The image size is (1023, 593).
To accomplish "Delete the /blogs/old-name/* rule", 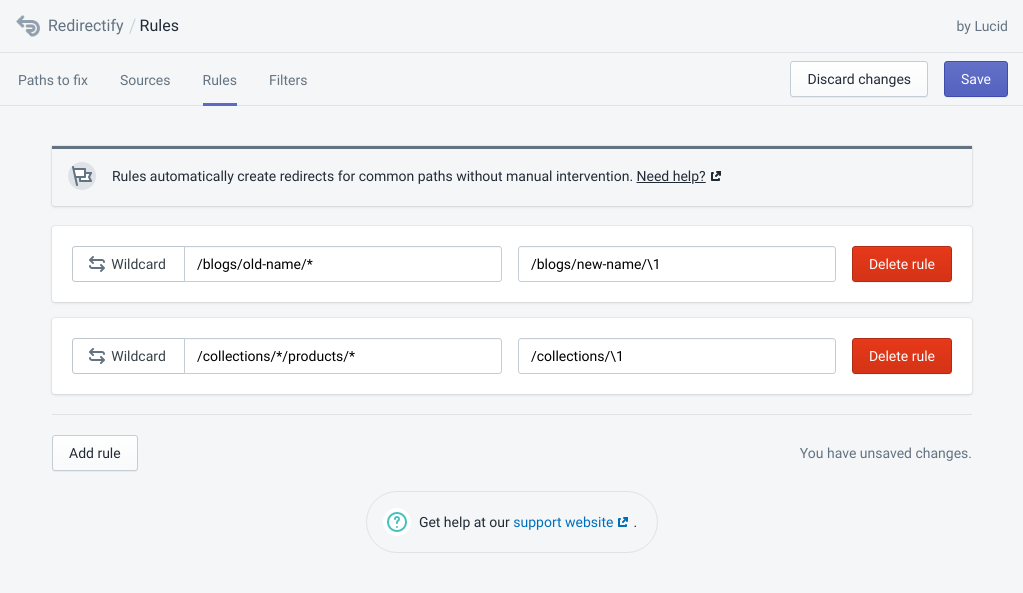I will pos(902,264).
